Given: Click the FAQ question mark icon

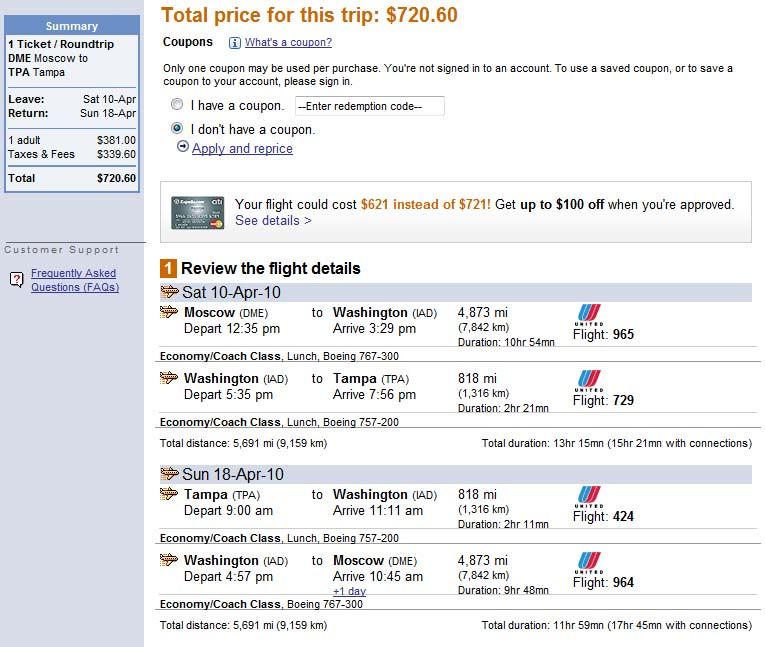Looking at the screenshot, I should click(x=17, y=280).
